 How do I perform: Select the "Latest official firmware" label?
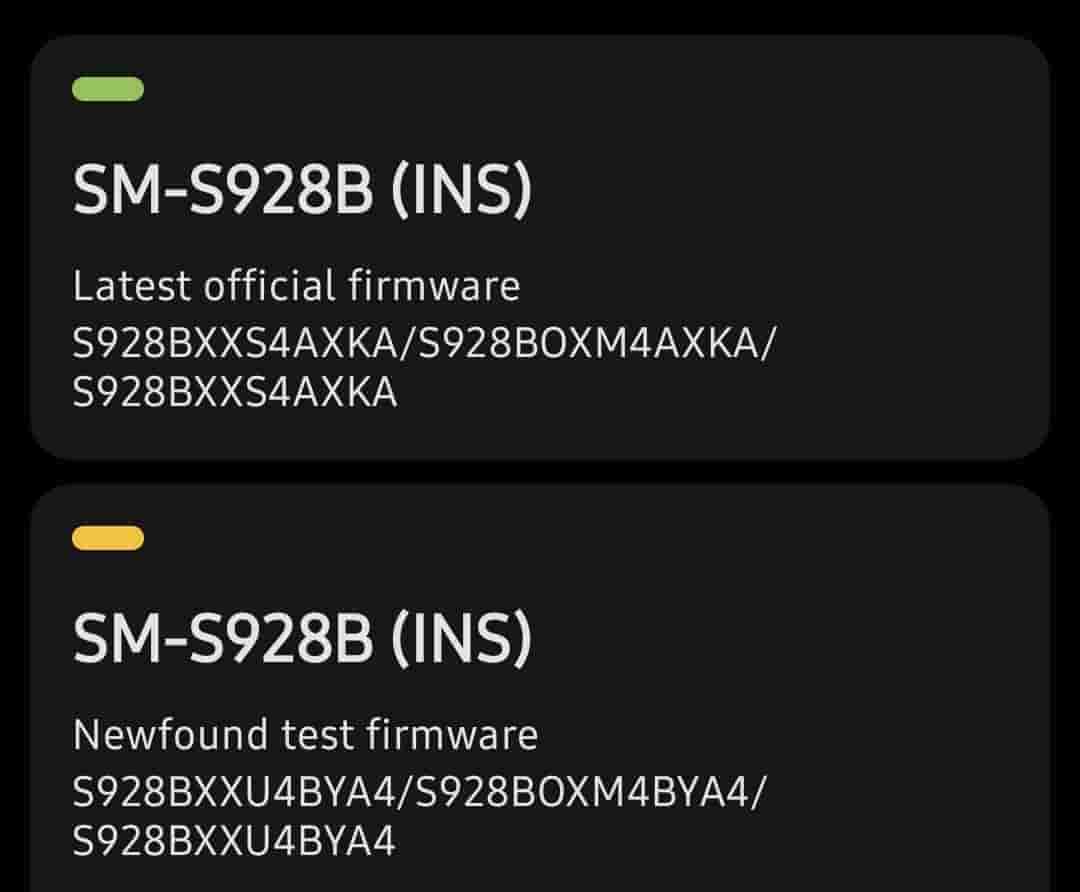296,287
